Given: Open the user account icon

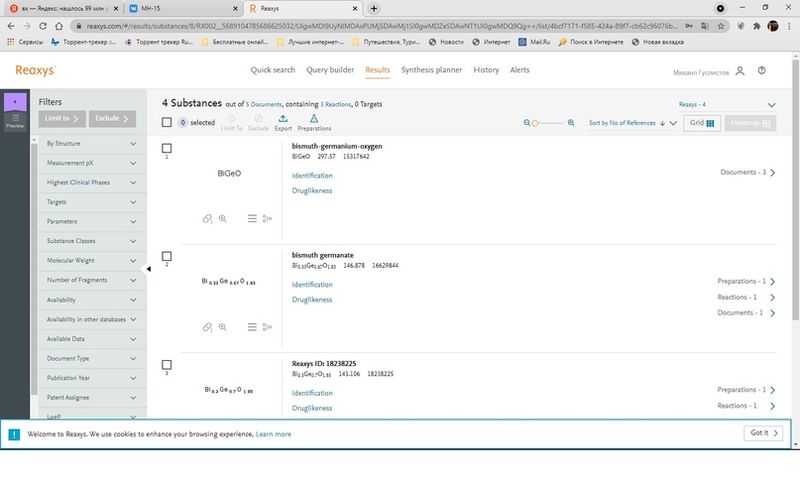Looking at the screenshot, I should (x=740, y=71).
